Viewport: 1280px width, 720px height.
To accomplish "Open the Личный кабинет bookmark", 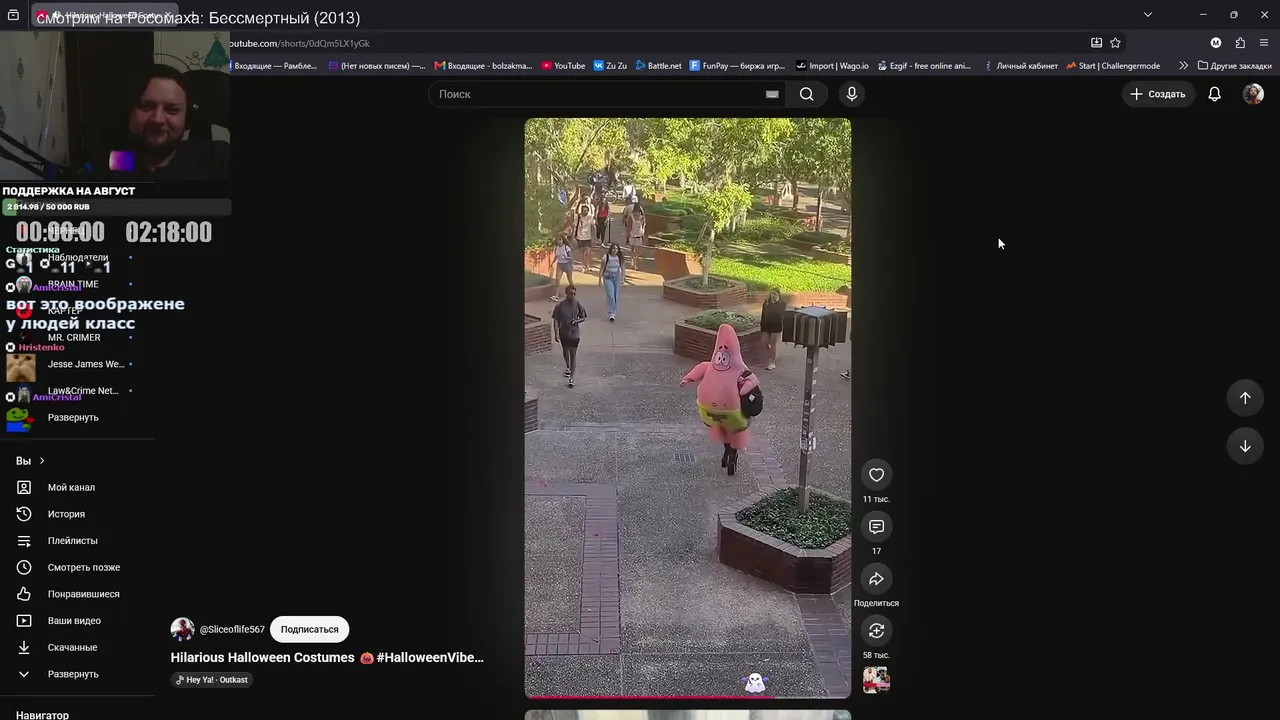I will tap(1020, 66).
